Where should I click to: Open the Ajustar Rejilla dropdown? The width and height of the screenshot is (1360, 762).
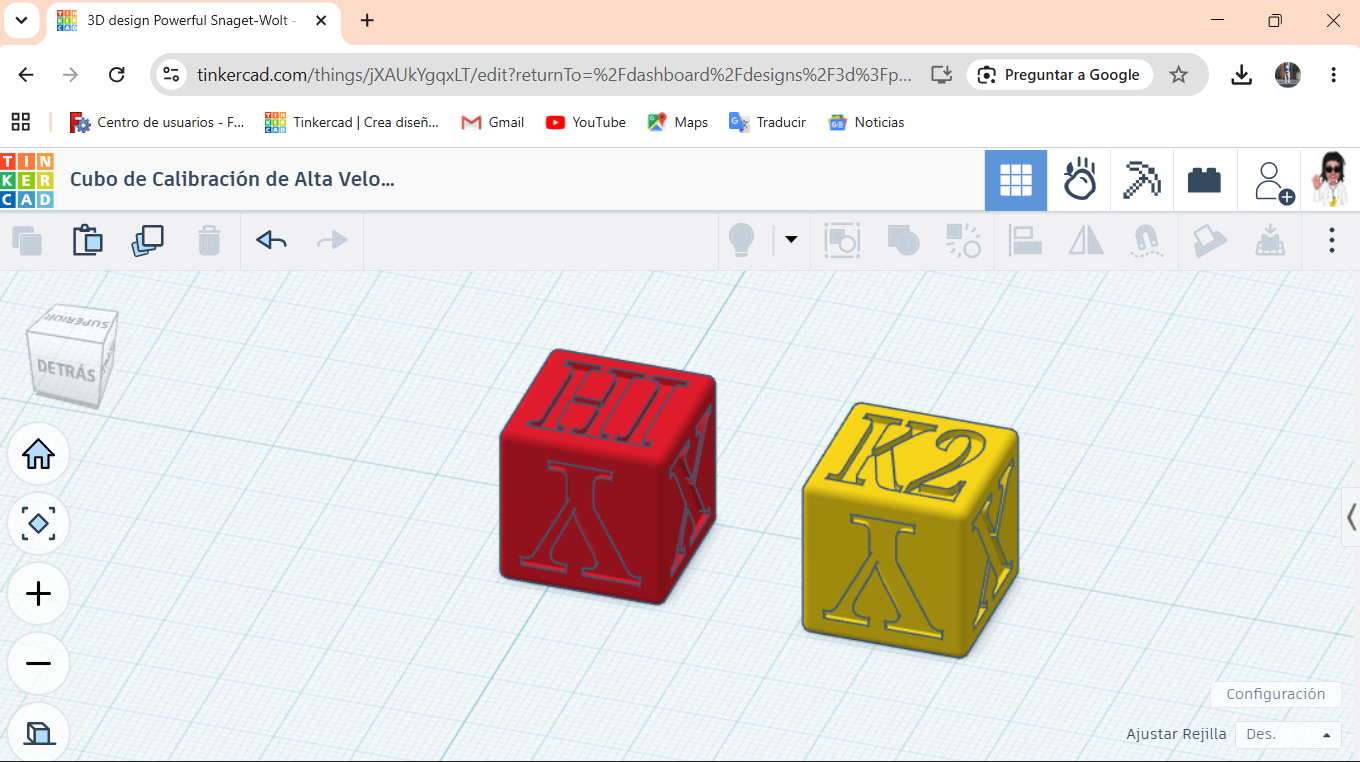click(1288, 734)
